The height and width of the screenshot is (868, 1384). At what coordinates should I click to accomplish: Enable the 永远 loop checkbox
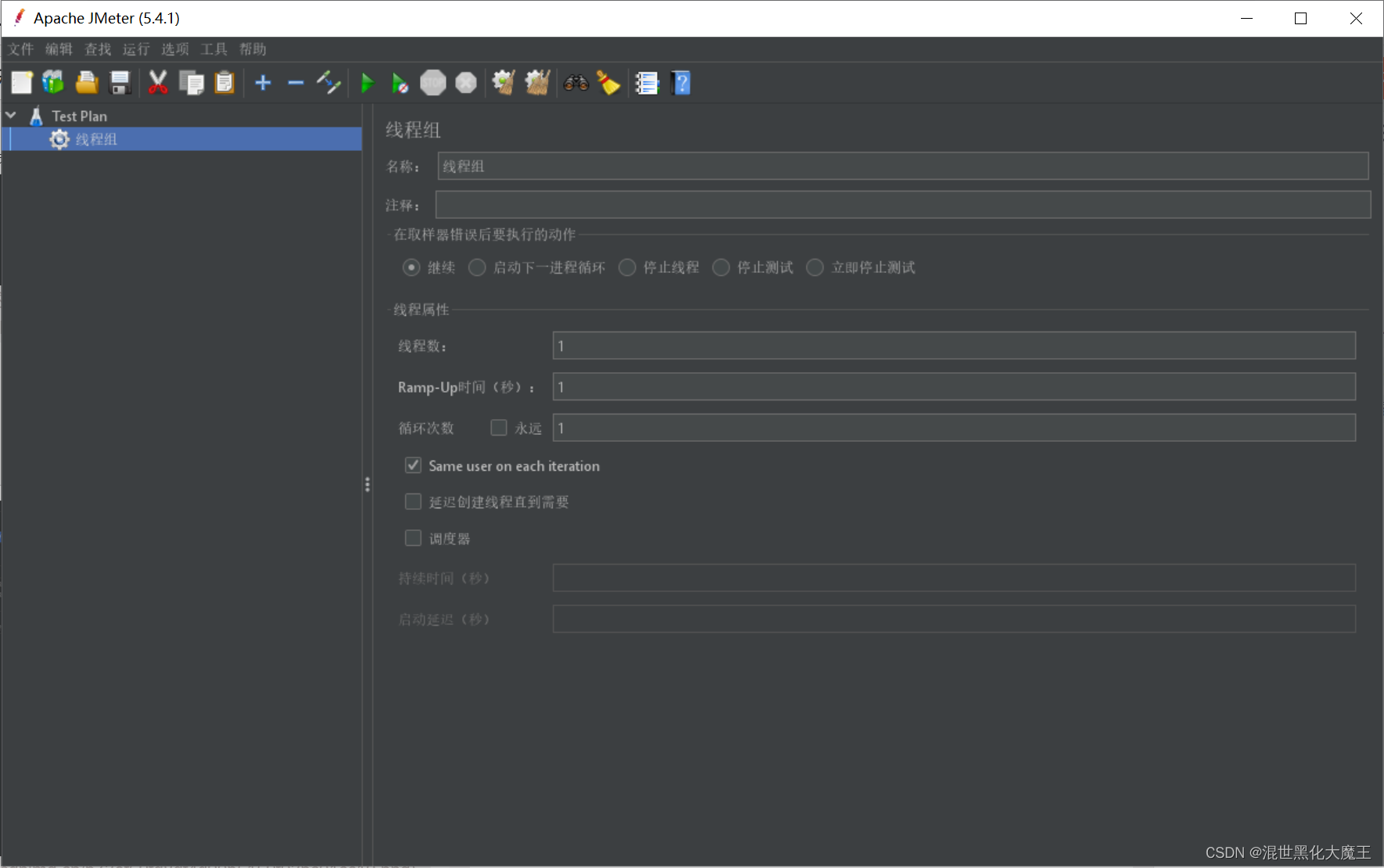coord(499,428)
